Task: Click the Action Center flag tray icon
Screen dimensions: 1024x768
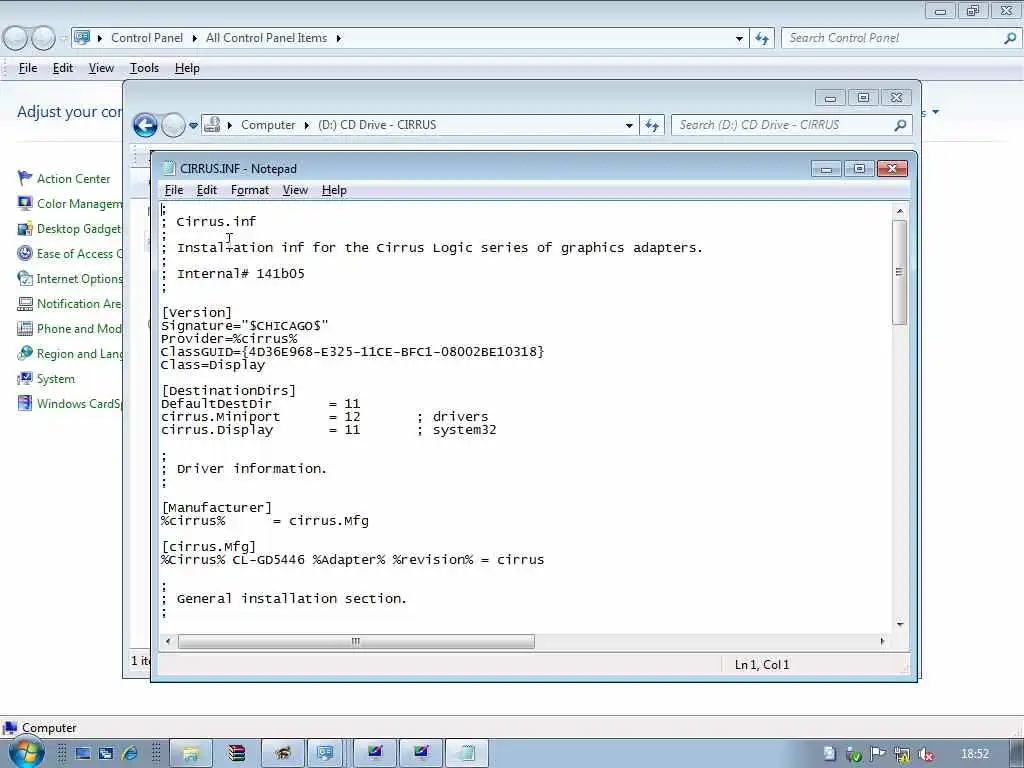Action: [x=878, y=754]
